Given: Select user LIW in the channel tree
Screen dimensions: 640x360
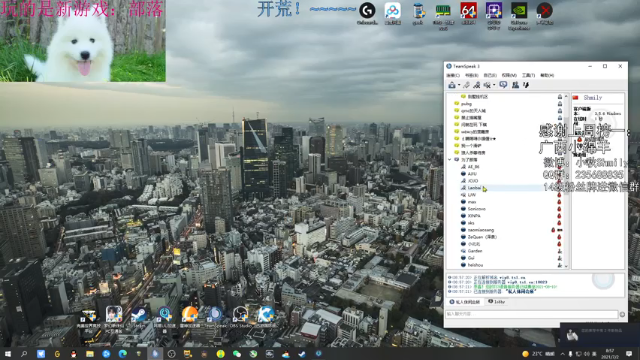Looking at the screenshot, I should pos(471,195).
